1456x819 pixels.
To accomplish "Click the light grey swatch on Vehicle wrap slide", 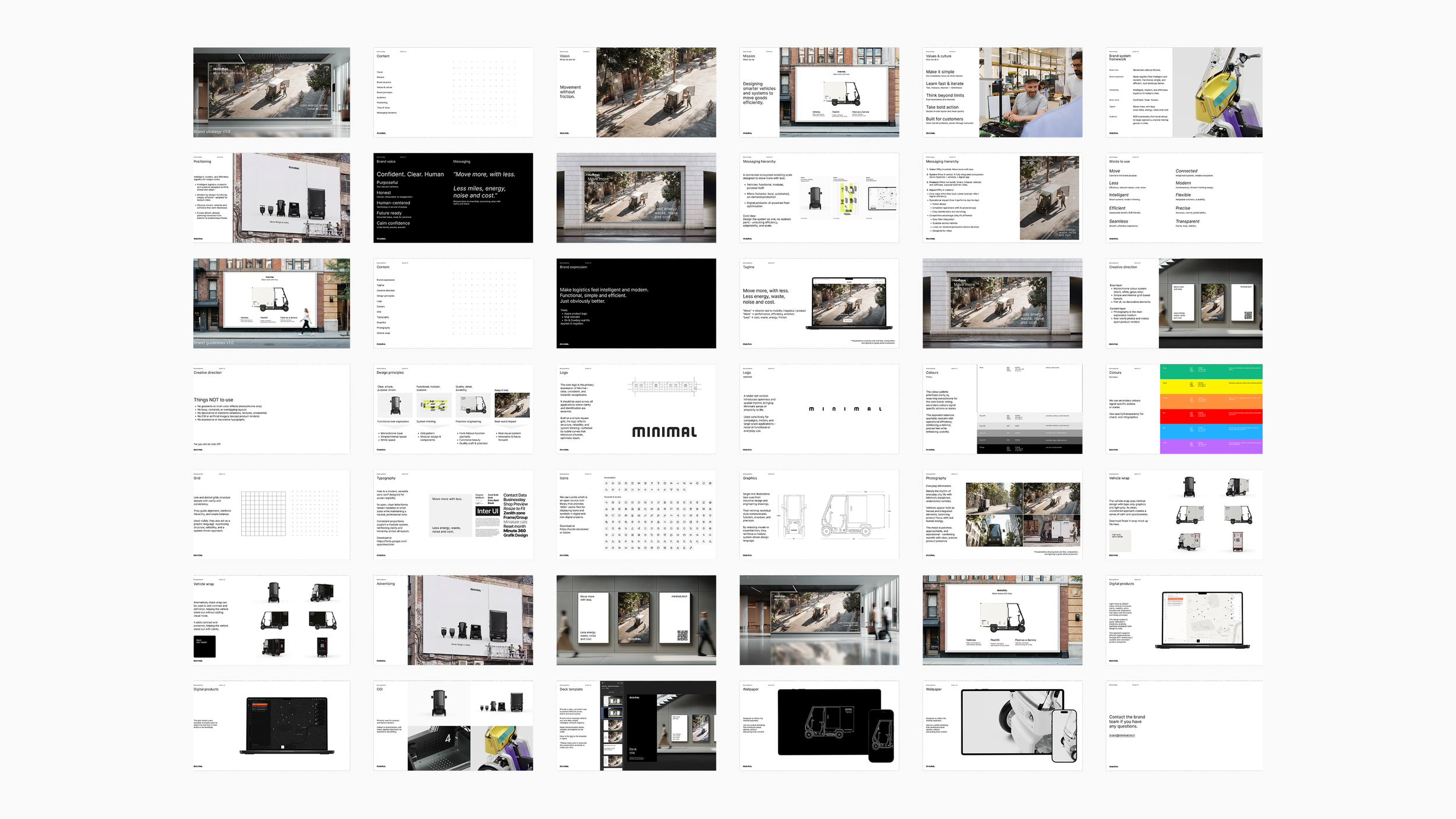I will pyautogui.click(x=1120, y=541).
